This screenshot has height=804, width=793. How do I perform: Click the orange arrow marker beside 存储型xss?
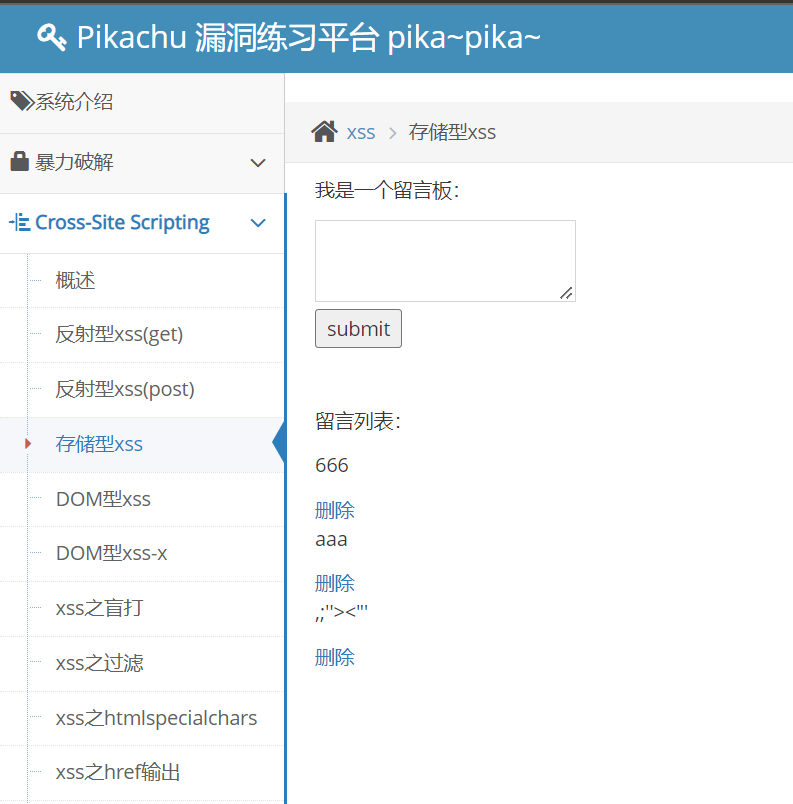point(28,444)
